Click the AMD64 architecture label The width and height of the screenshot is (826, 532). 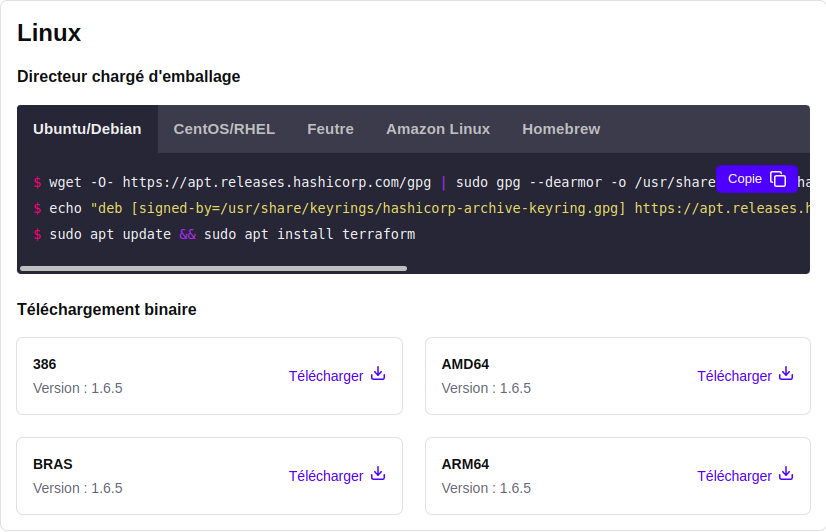pyautogui.click(x=465, y=364)
